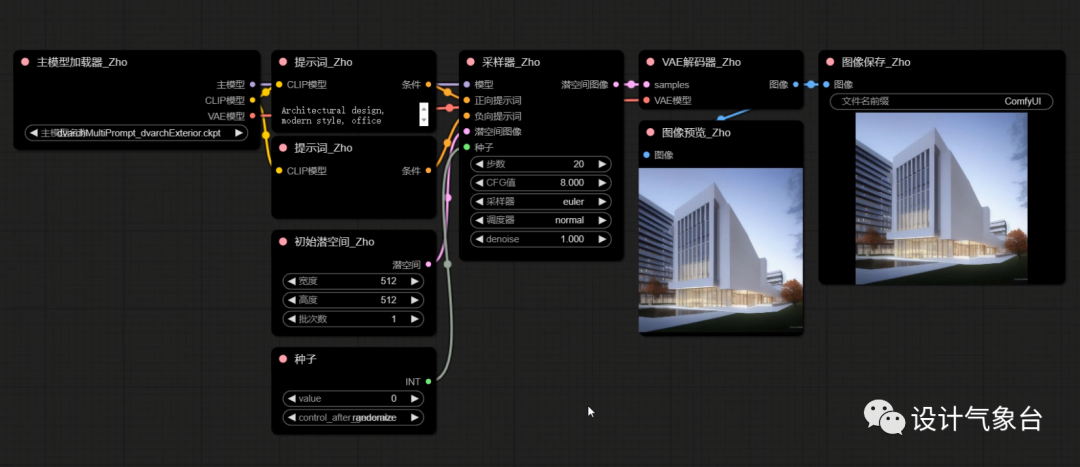Image resolution: width=1080 pixels, height=467 pixels.
Task: Click the sampler 潜空间图像 output socket
Action: click(616, 85)
